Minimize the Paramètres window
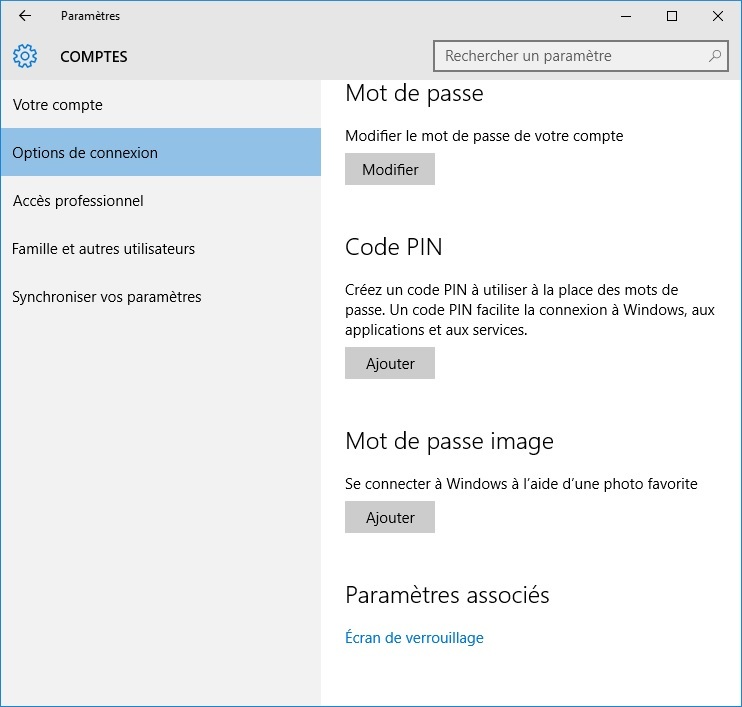This screenshot has height=707, width=742. click(x=626, y=16)
